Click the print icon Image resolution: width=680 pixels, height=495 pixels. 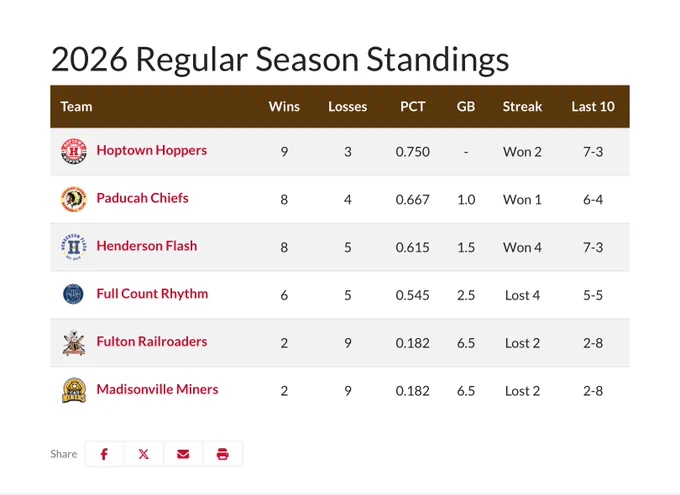tap(222, 454)
